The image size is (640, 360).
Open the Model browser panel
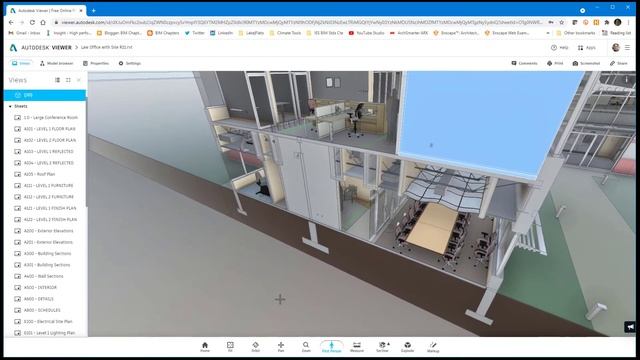click(x=57, y=63)
